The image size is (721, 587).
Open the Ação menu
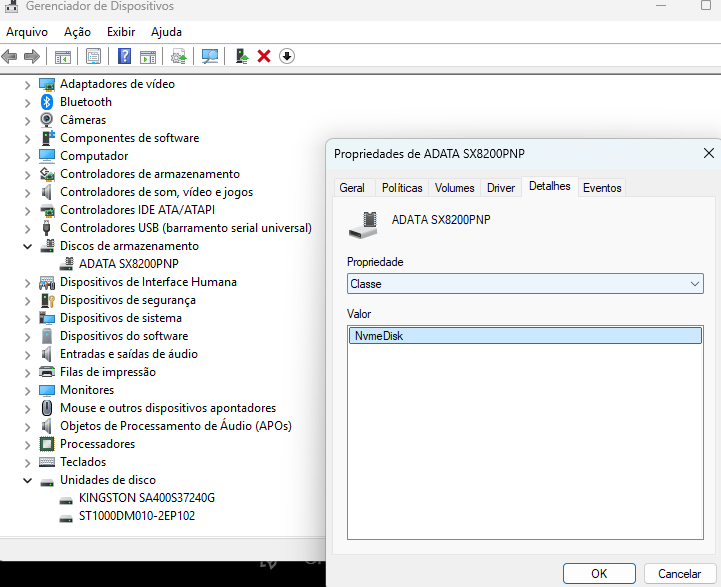[x=77, y=32]
